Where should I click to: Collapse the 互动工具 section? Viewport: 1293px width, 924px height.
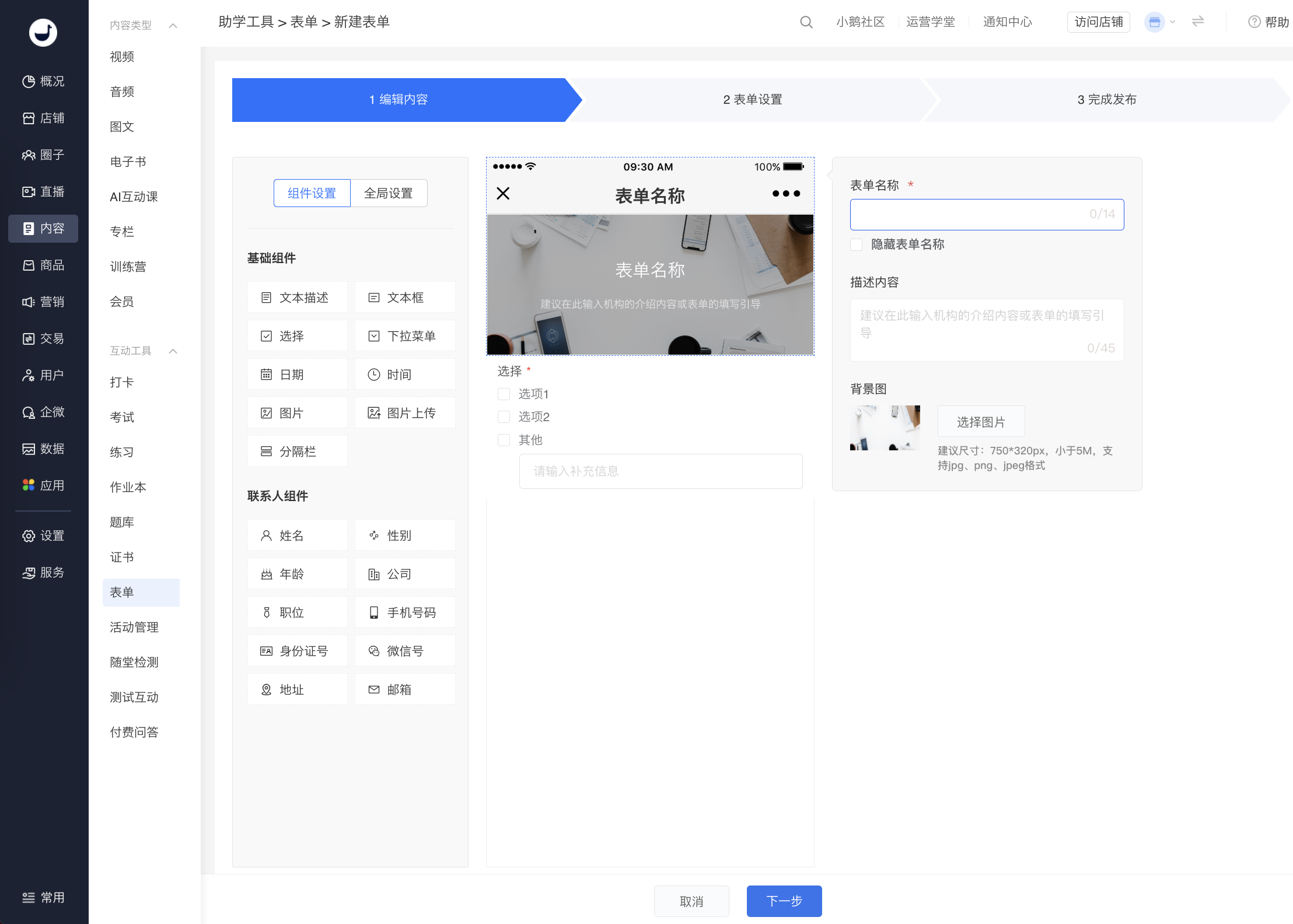(x=173, y=351)
